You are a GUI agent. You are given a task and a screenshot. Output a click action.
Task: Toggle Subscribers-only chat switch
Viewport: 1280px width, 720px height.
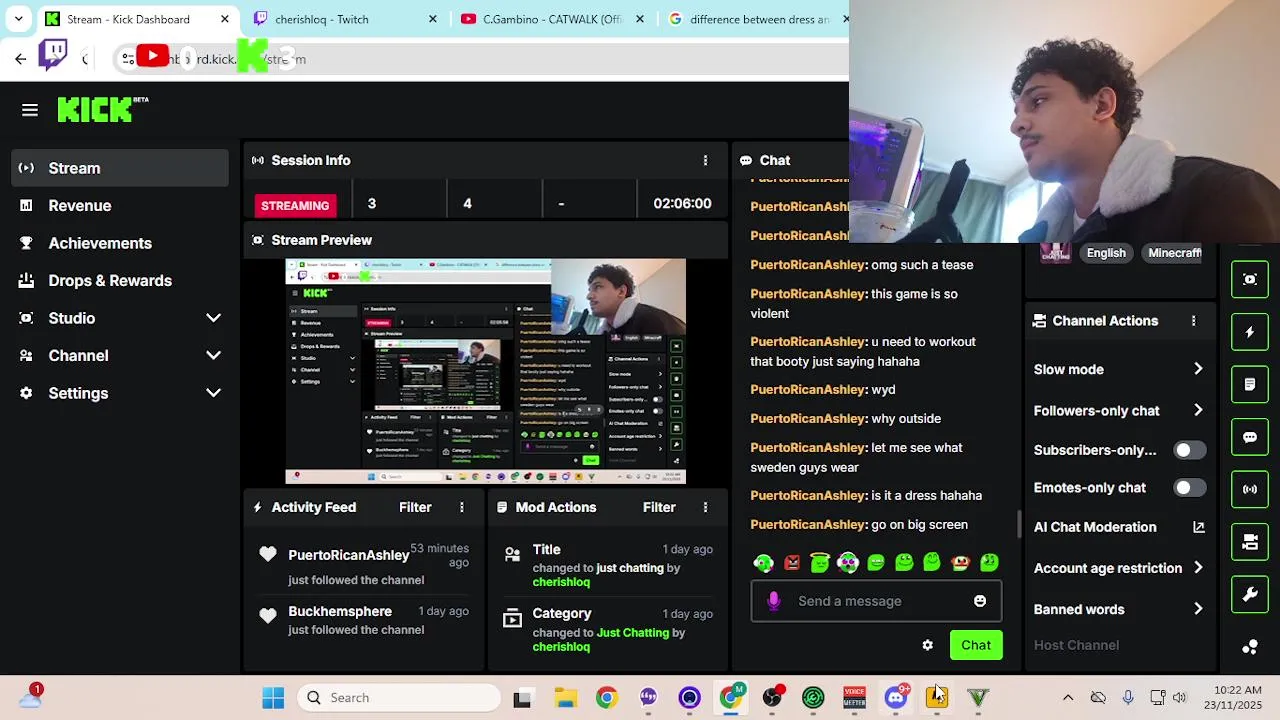pos(1188,450)
